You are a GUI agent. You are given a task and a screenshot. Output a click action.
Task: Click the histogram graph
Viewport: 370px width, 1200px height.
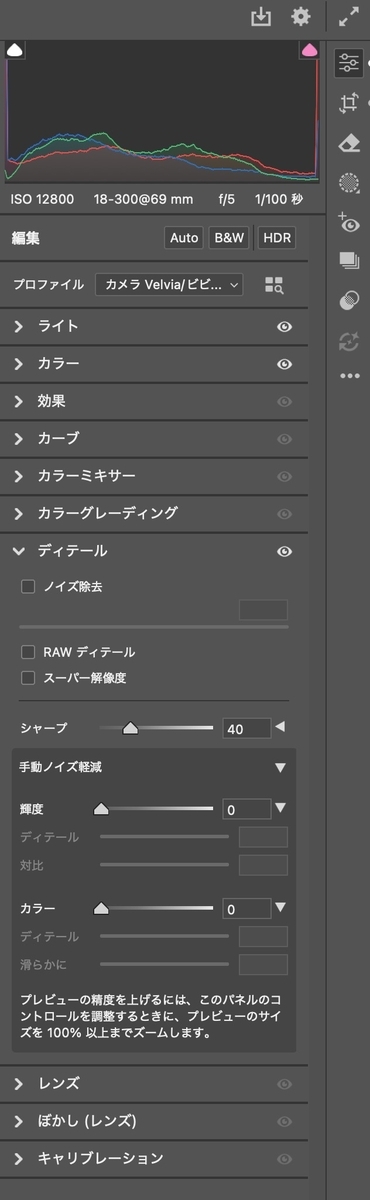click(162, 112)
